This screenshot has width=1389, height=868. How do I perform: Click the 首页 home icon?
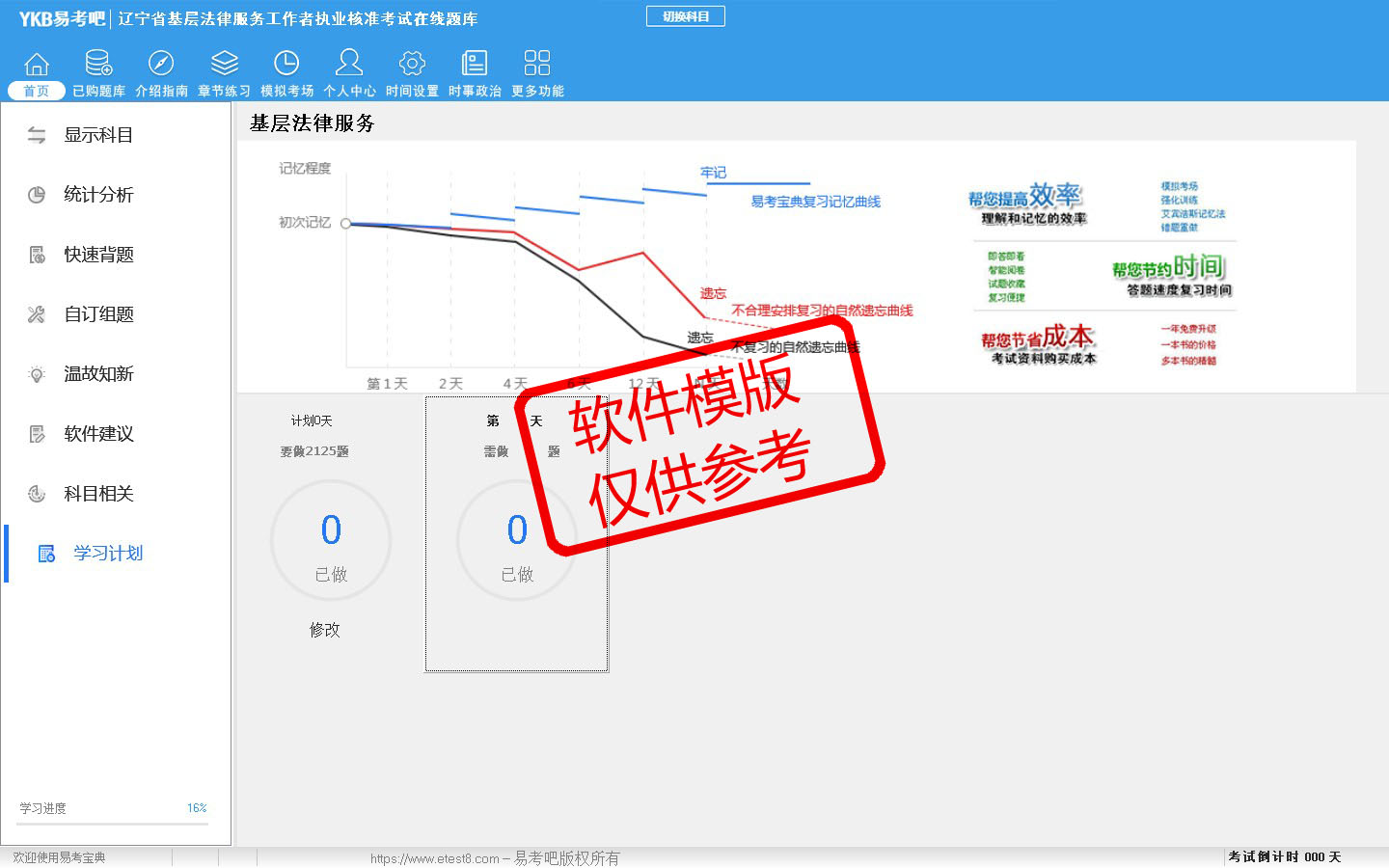37,65
